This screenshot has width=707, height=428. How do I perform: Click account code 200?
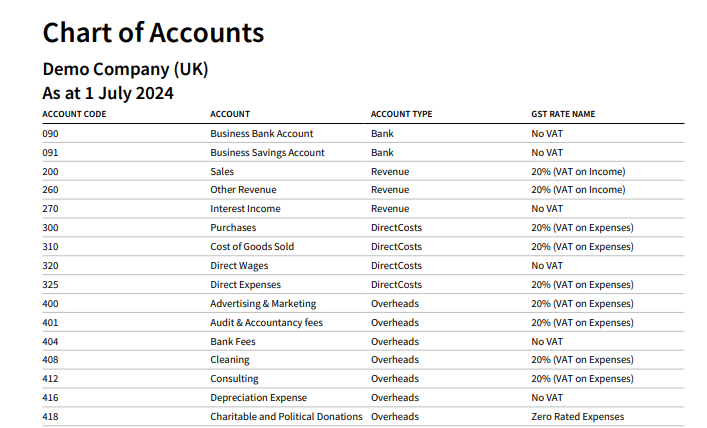51,171
